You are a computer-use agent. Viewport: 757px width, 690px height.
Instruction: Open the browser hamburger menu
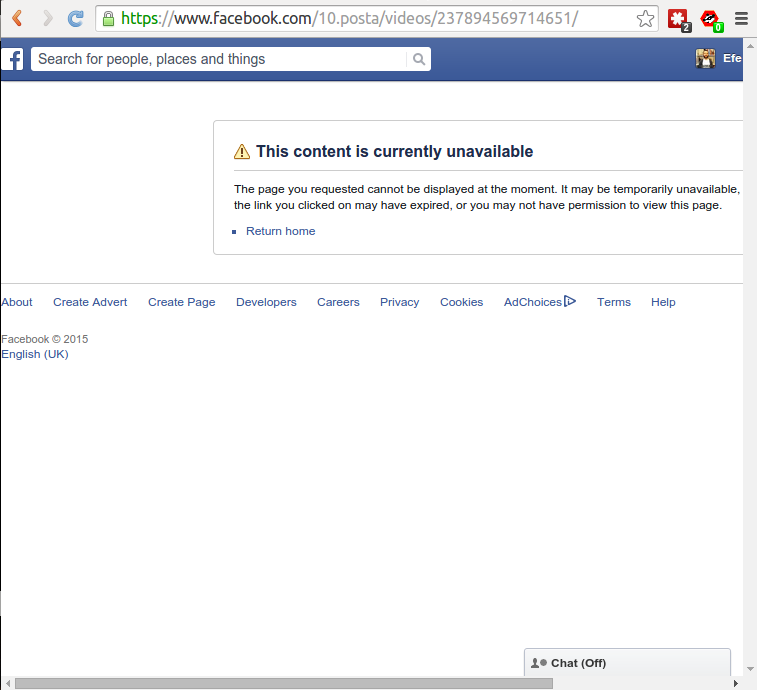coord(741,18)
